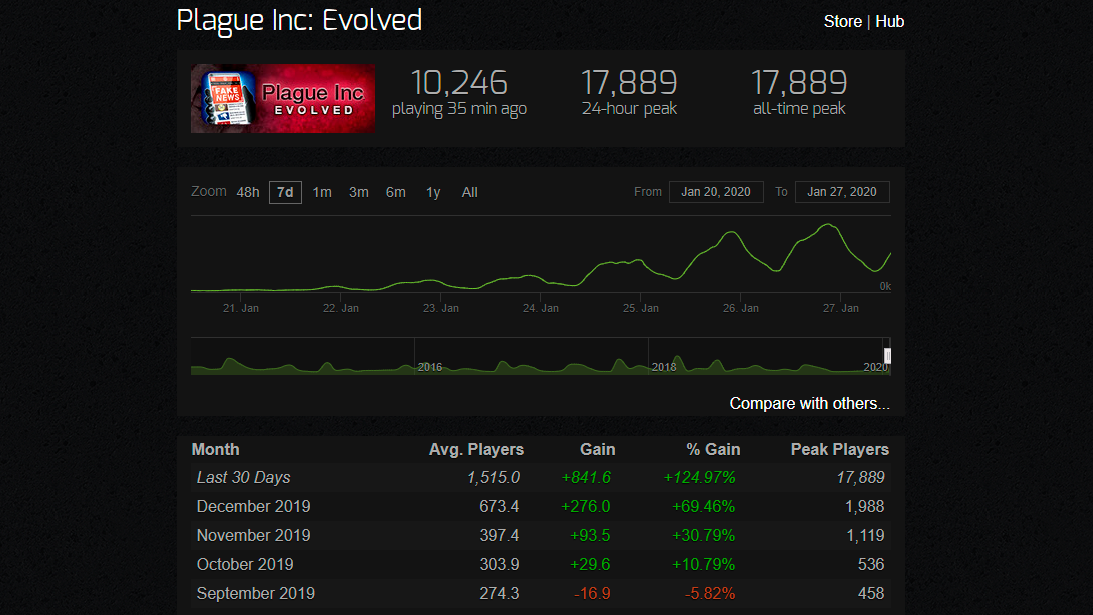The width and height of the screenshot is (1093, 615).
Task: Click the Peak Players column header
Action: pyautogui.click(x=840, y=450)
